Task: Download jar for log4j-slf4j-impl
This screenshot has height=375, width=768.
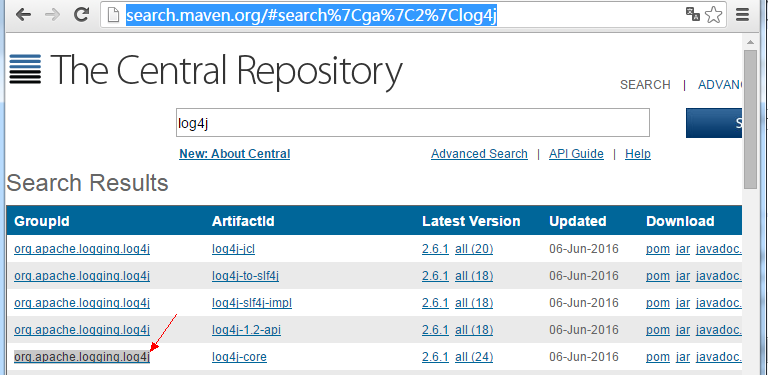Action: point(683,303)
